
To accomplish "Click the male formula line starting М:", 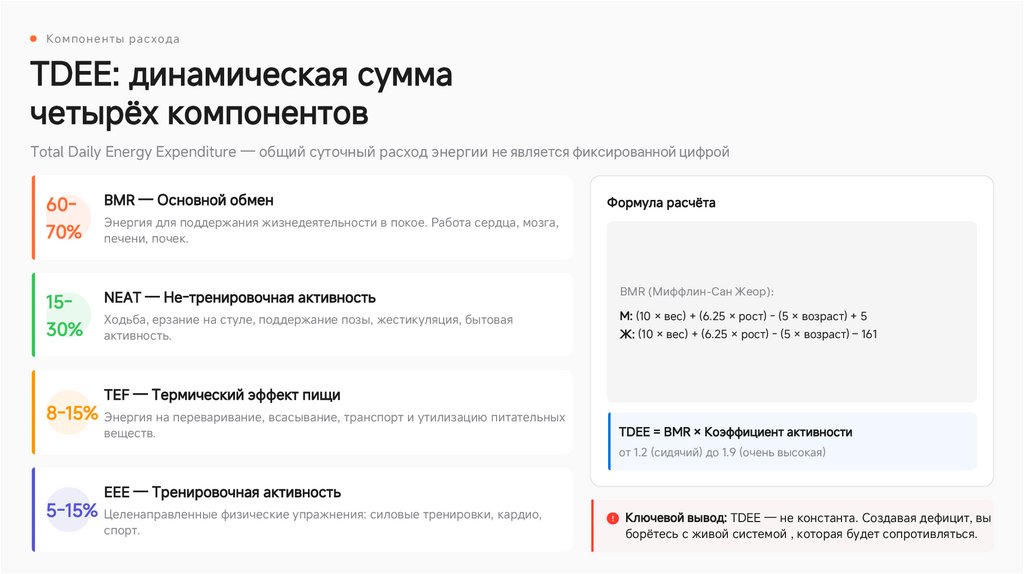I will [x=743, y=316].
